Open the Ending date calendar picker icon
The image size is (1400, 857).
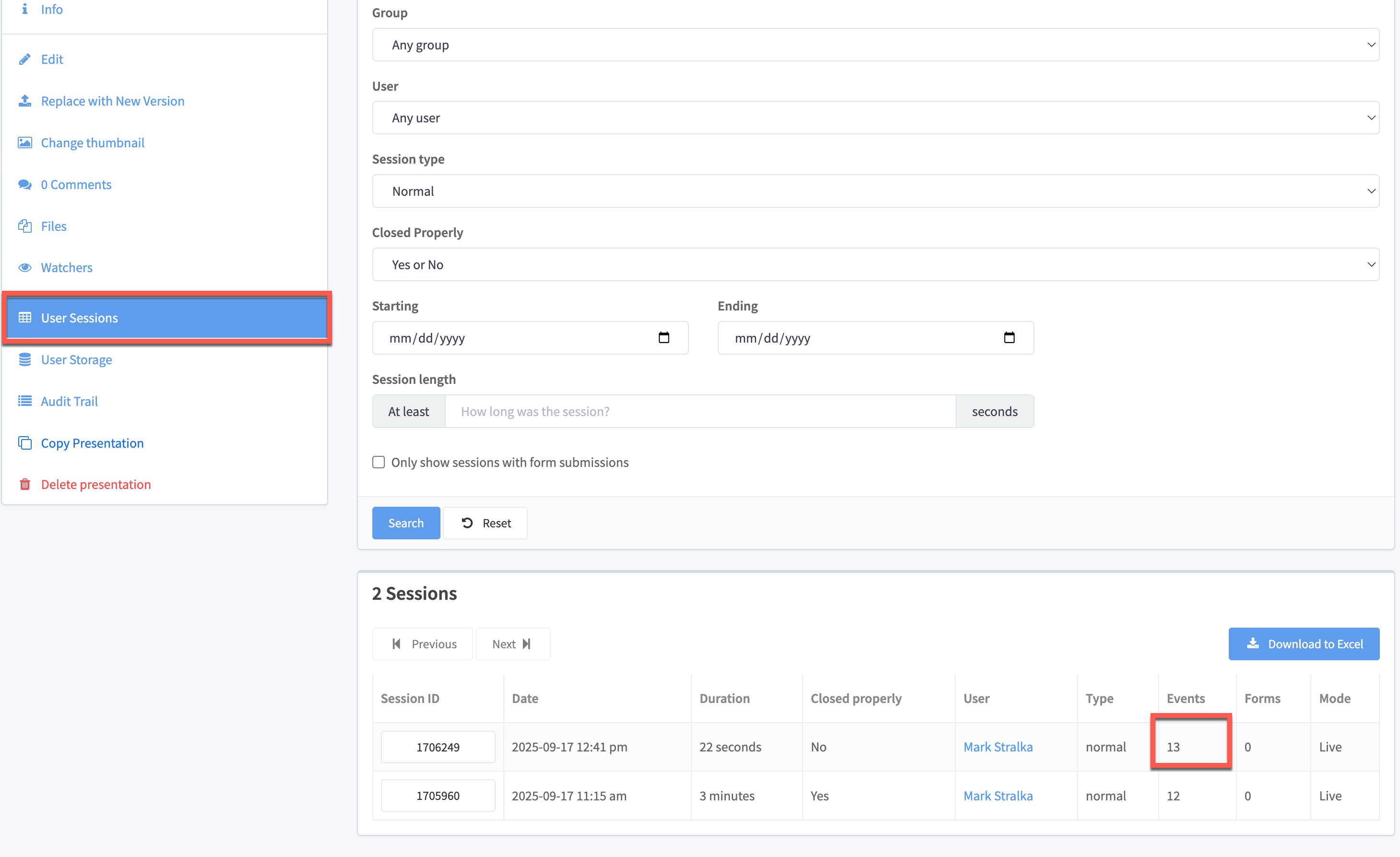(x=1009, y=338)
